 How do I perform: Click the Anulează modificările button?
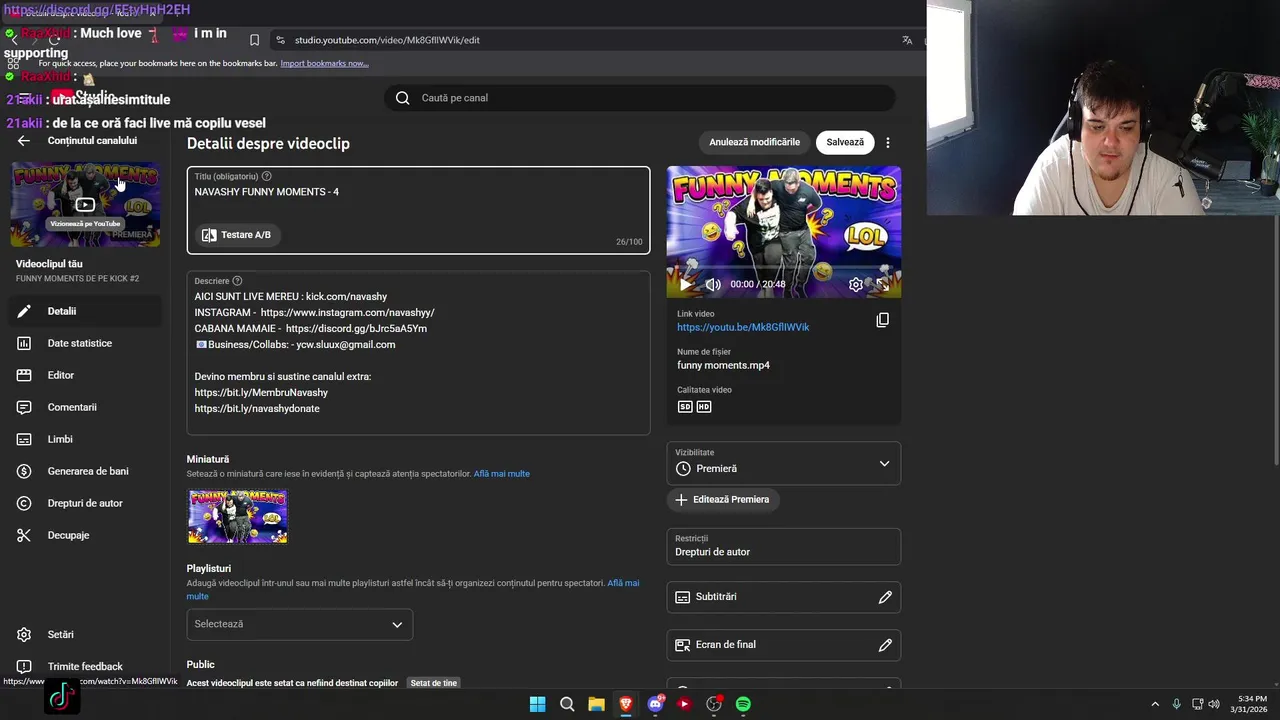(754, 142)
